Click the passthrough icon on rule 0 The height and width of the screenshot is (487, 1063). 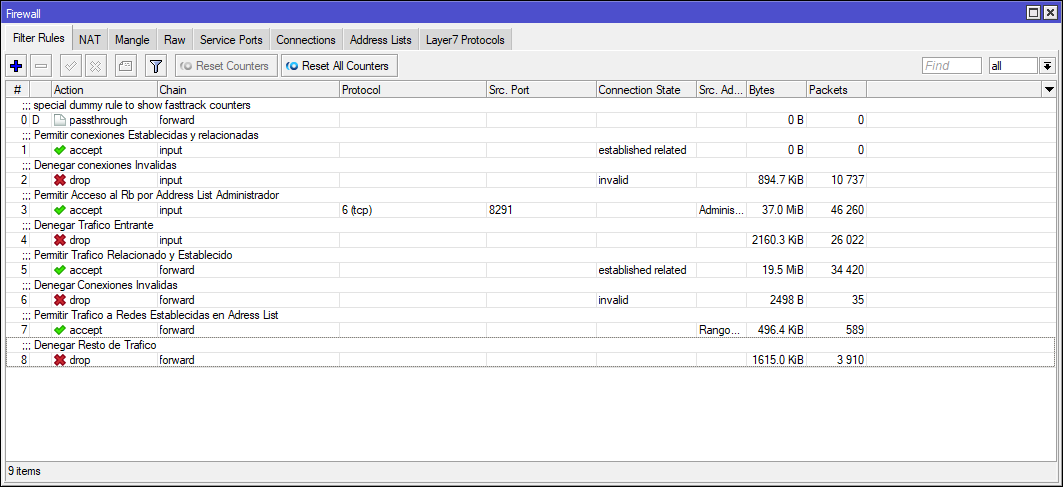click(x=60, y=120)
